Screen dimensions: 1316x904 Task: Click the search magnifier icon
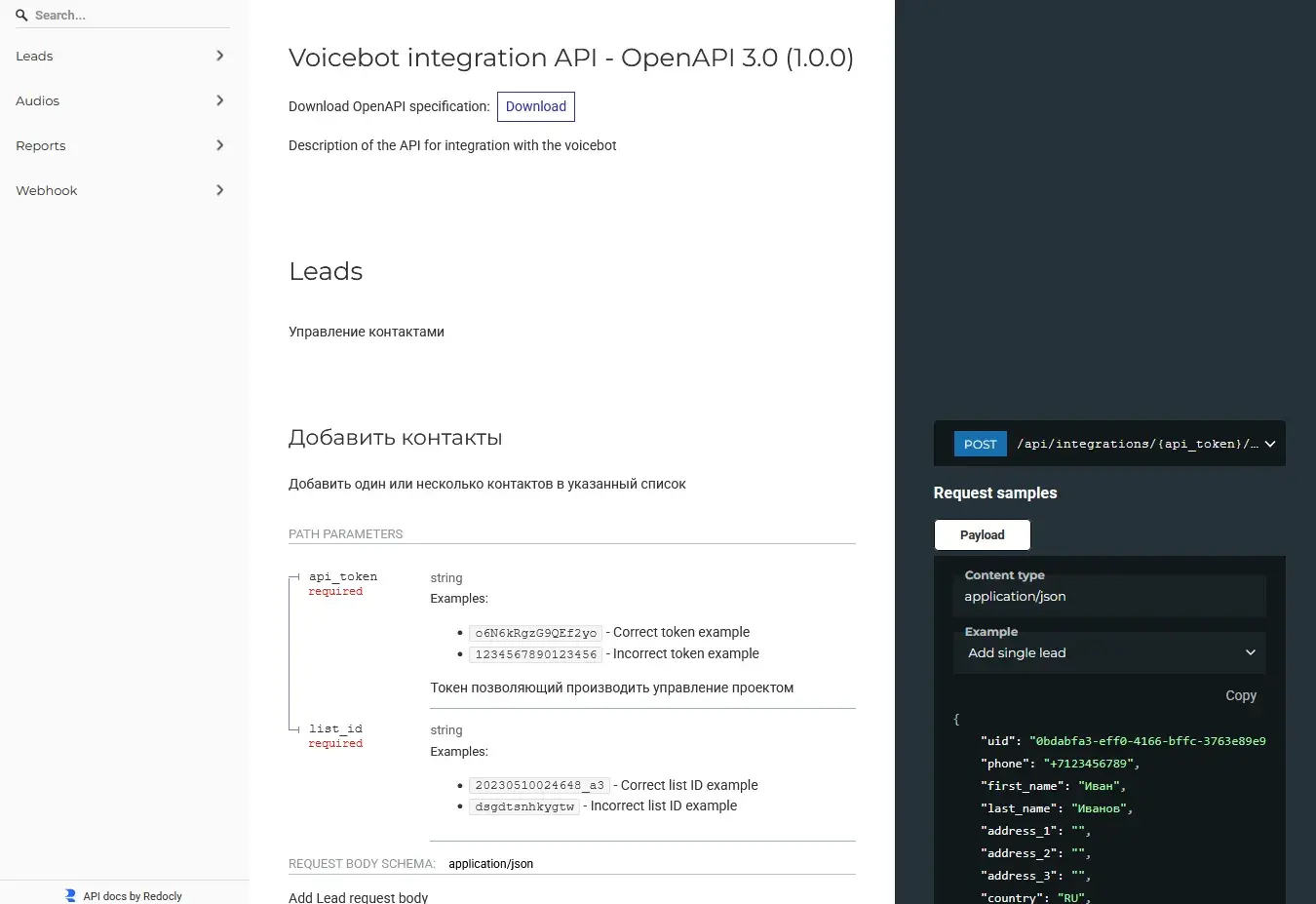[21, 16]
